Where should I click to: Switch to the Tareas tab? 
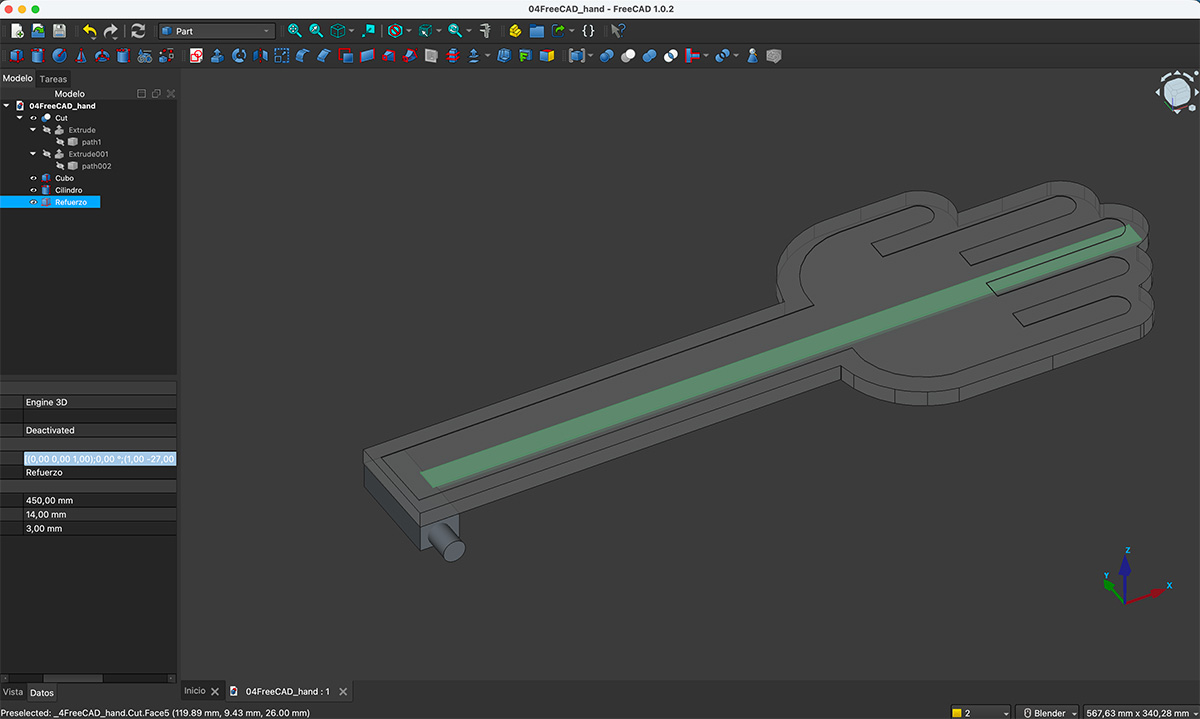point(53,78)
